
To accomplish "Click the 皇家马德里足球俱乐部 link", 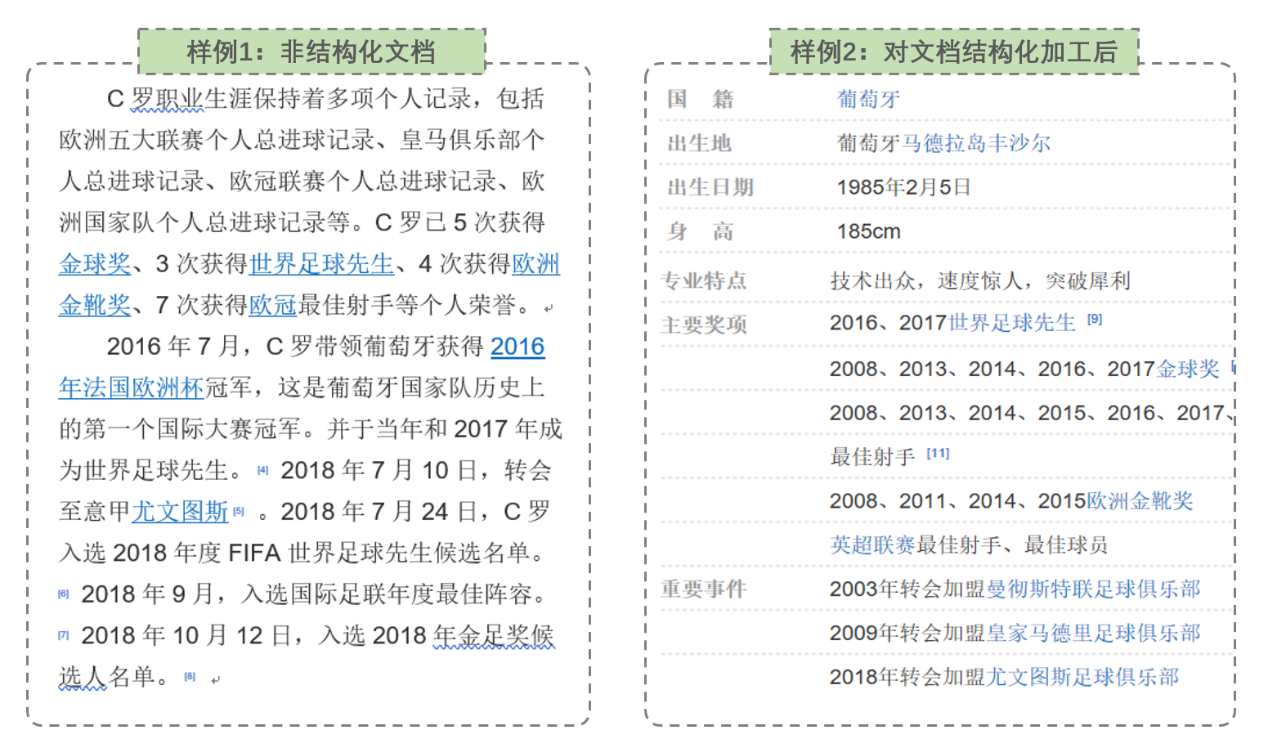I will coord(1093,633).
